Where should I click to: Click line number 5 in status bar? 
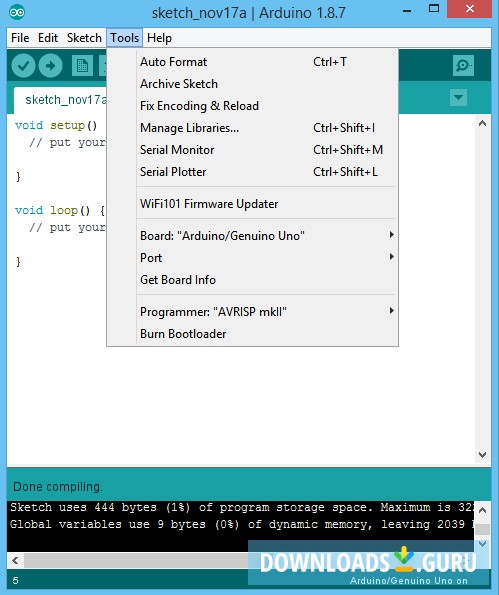pos(15,580)
